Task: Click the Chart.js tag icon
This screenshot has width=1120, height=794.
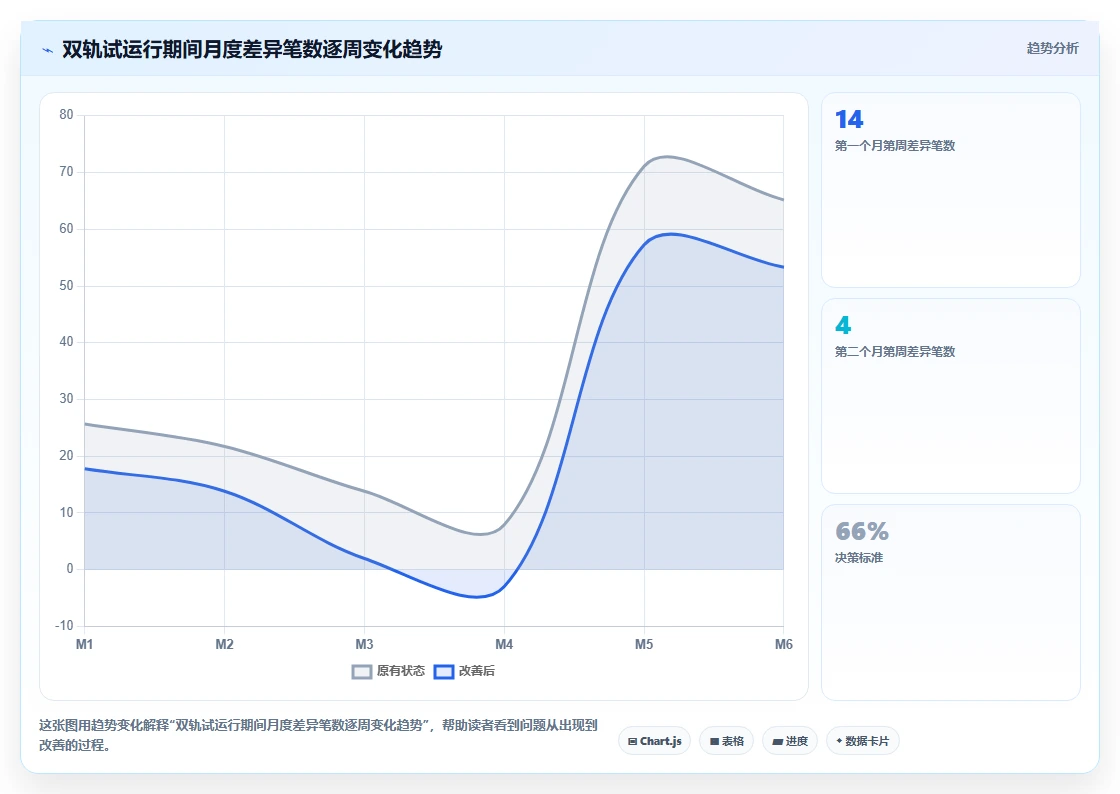Action: (x=632, y=741)
